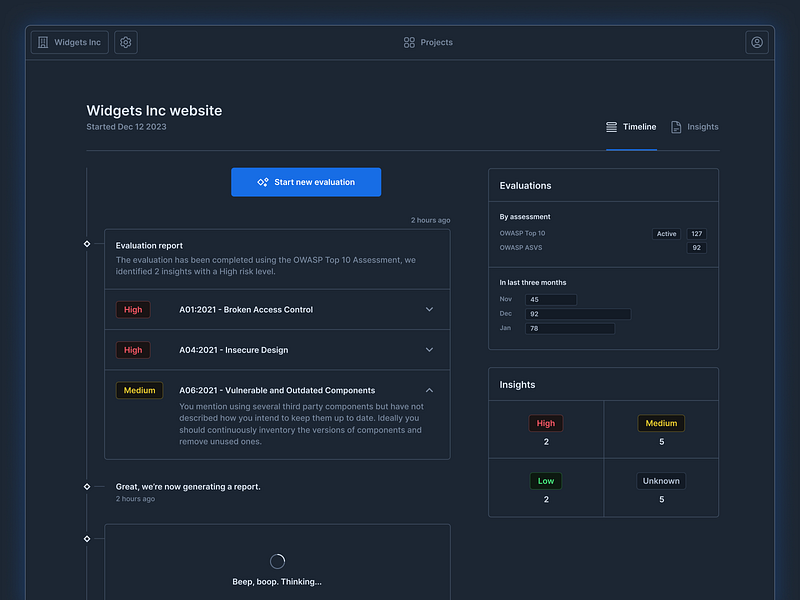
Task: Open the settings gear icon
Action: click(126, 42)
